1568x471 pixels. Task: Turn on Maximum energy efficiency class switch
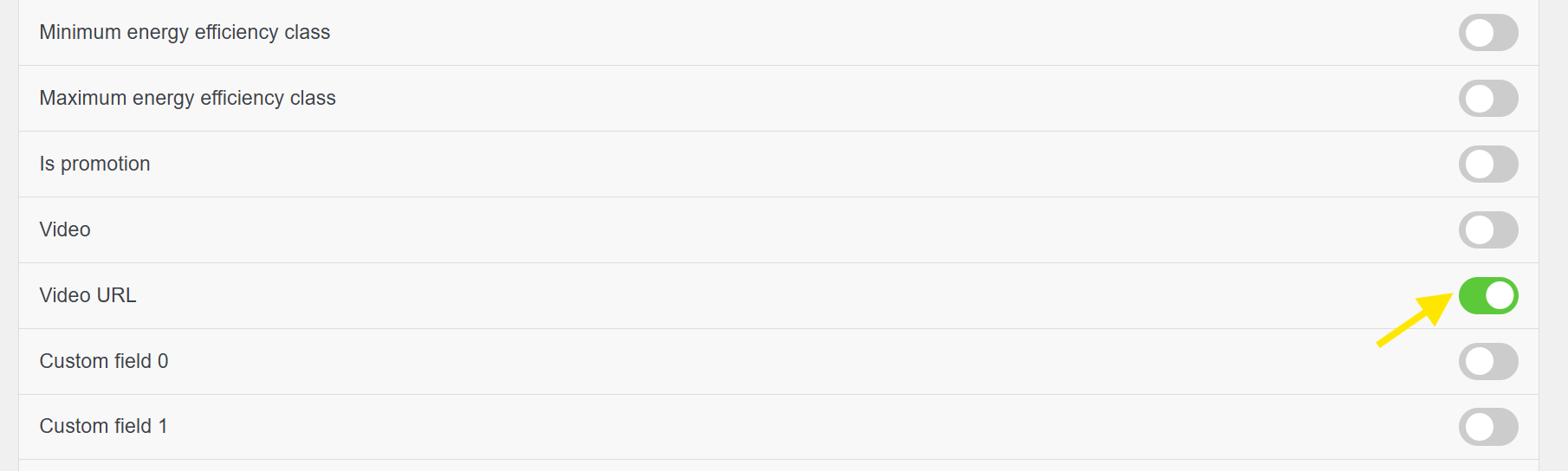tap(1487, 99)
